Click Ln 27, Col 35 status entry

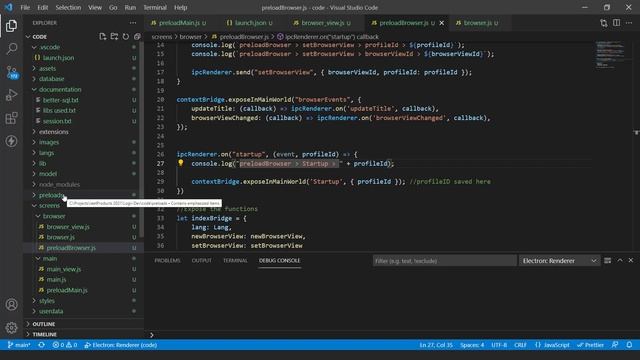coord(436,345)
